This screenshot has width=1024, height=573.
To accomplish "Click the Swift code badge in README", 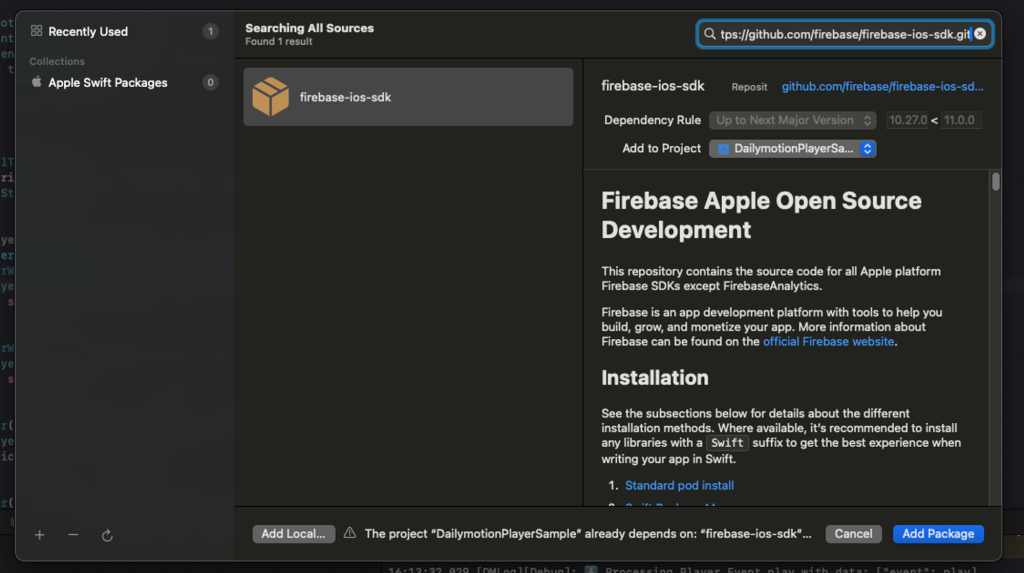I will (727, 443).
